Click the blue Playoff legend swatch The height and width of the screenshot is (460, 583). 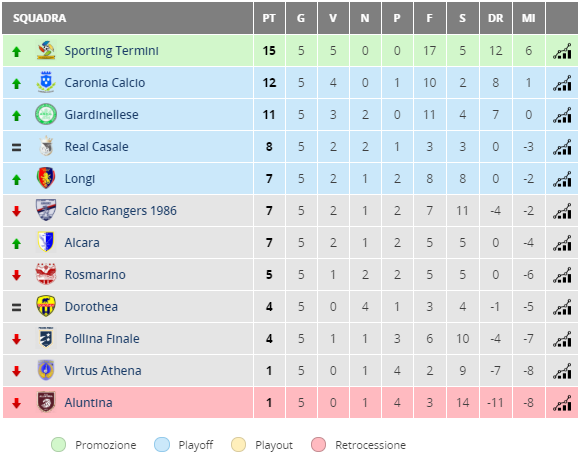(162, 444)
